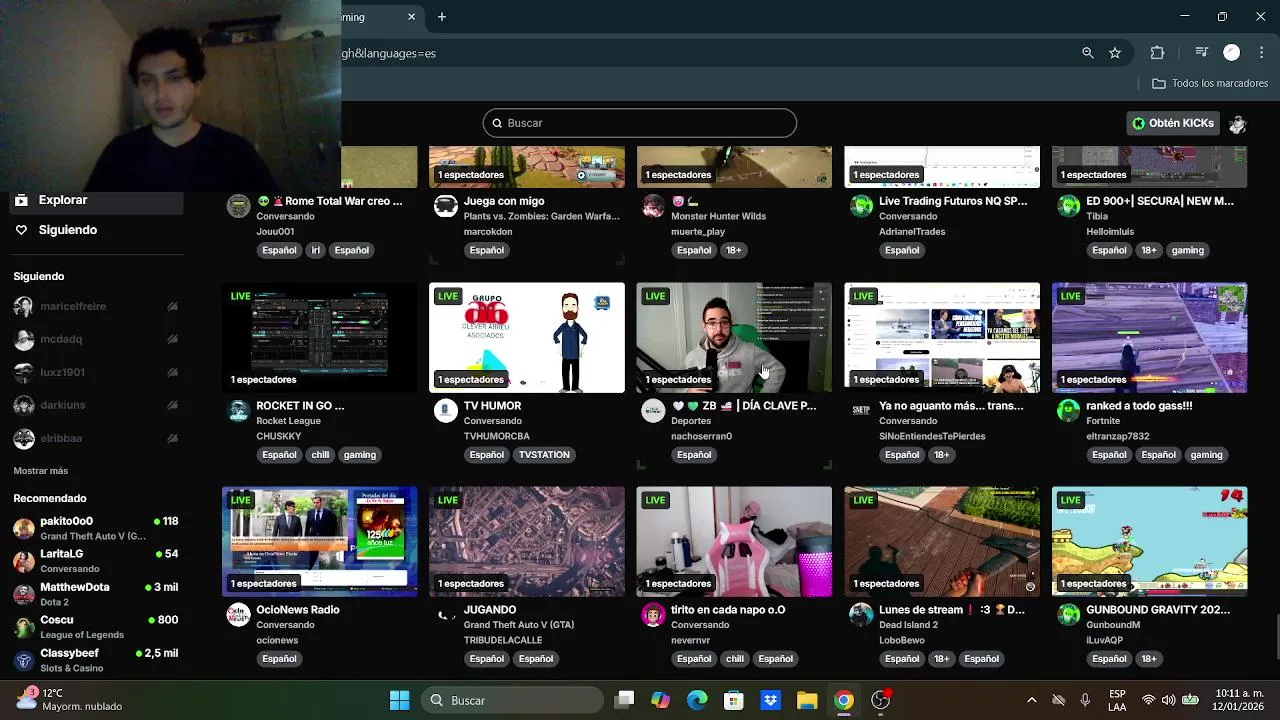Click TVHUMORCBA channel avatar icon

point(446,411)
